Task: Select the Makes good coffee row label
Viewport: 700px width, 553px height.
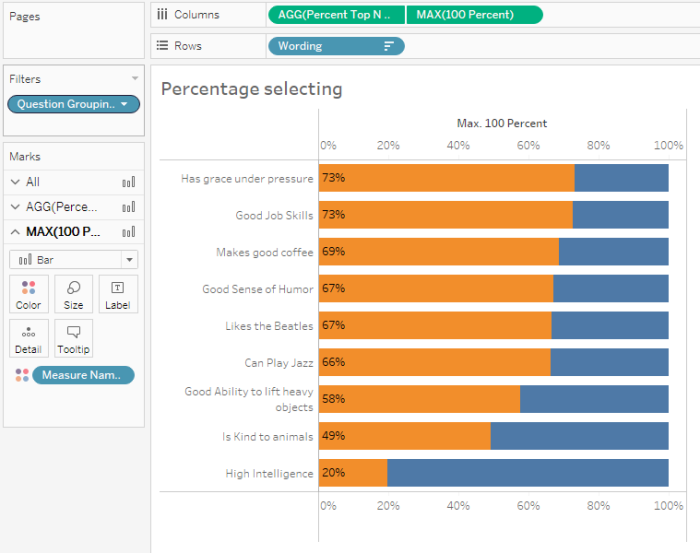Action: [x=265, y=252]
